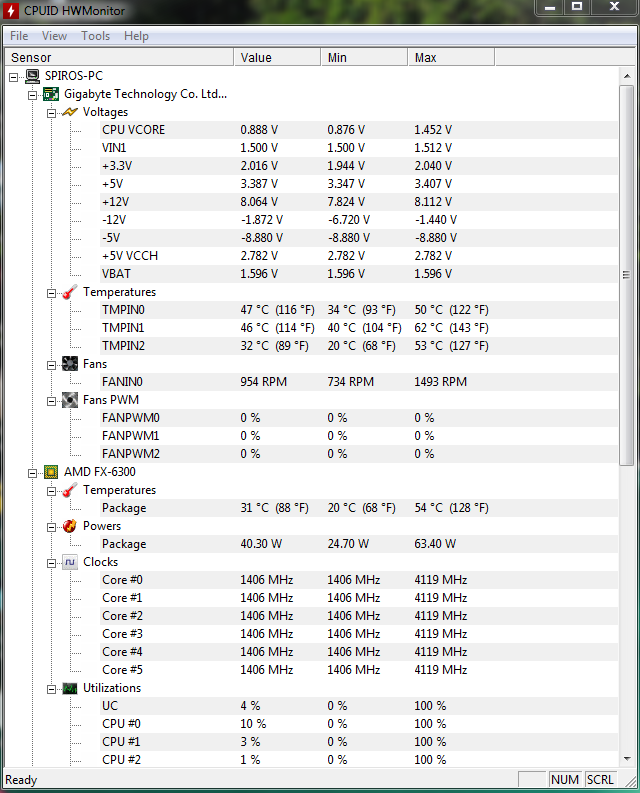The width and height of the screenshot is (640, 793).
Task: Click the Voltages lightning icon
Action: 69,112
